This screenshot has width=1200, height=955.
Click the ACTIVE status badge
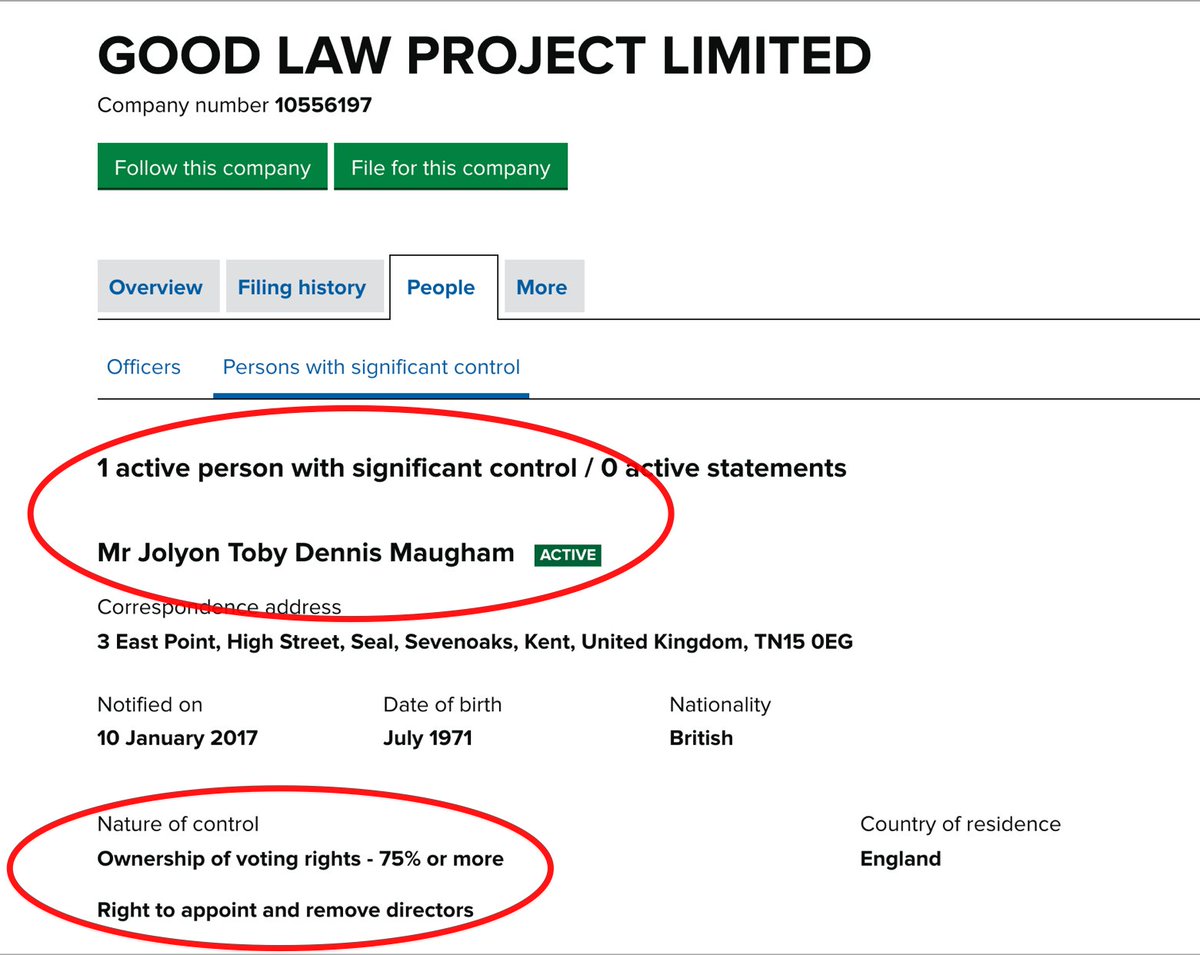pyautogui.click(x=568, y=554)
